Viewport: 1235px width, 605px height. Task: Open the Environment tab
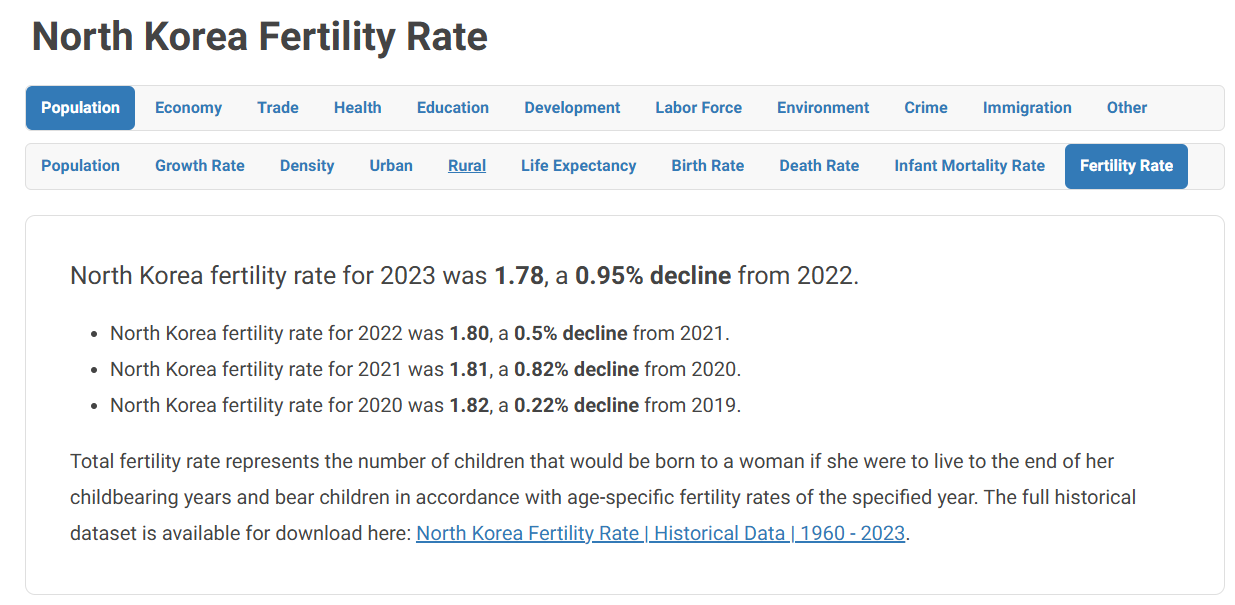[x=823, y=108]
